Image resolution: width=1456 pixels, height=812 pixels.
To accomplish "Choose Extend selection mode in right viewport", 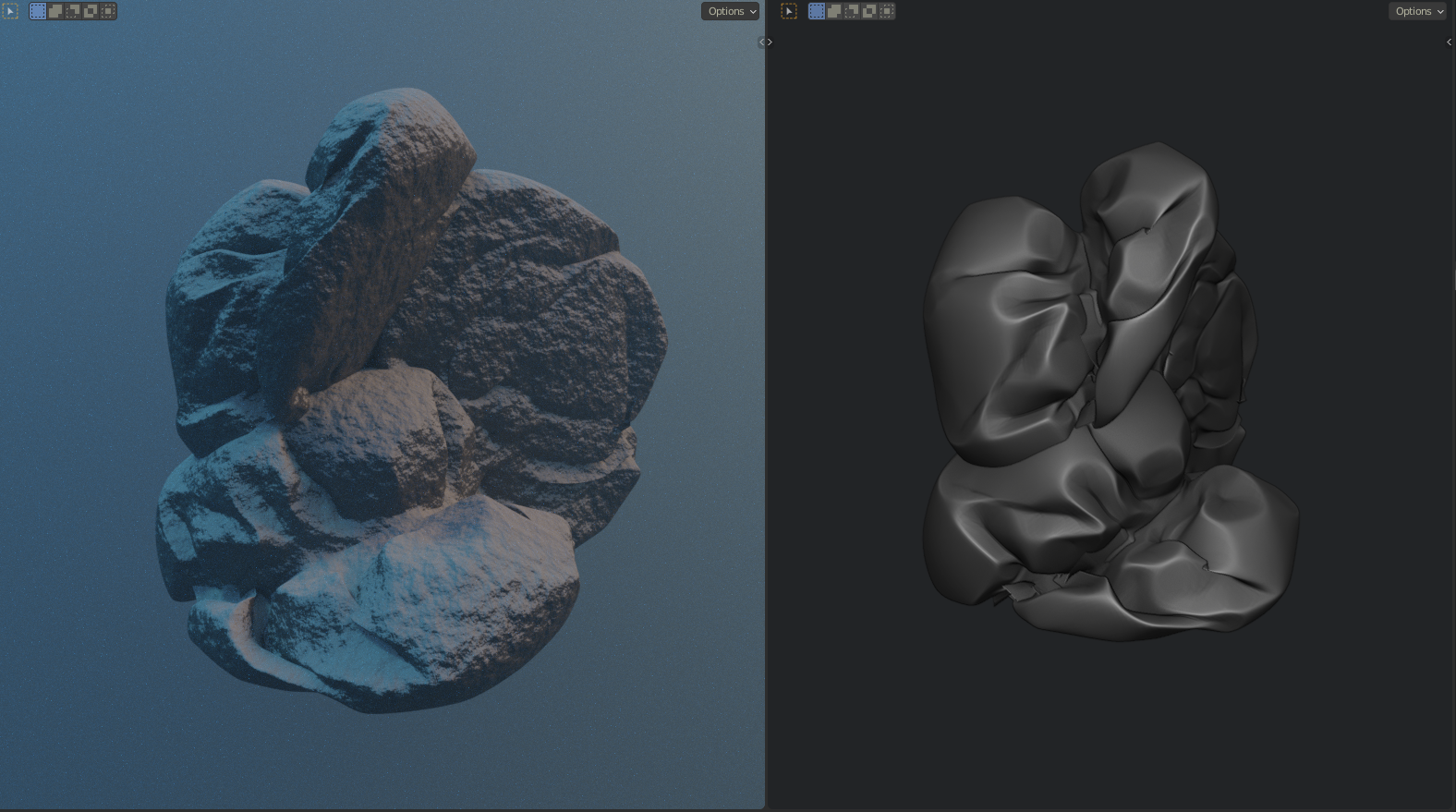I will [834, 11].
